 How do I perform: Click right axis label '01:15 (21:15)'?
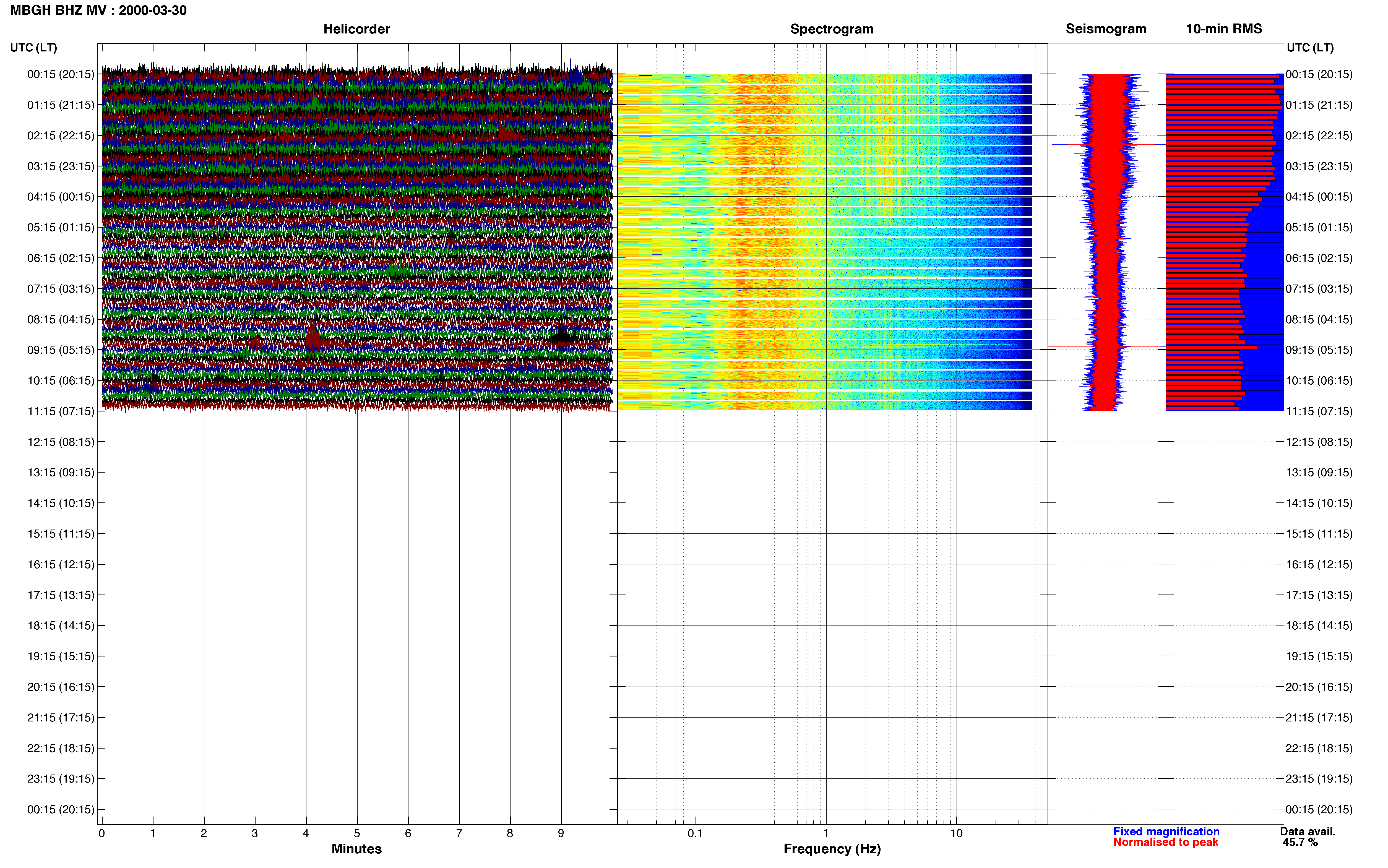coord(1319,105)
